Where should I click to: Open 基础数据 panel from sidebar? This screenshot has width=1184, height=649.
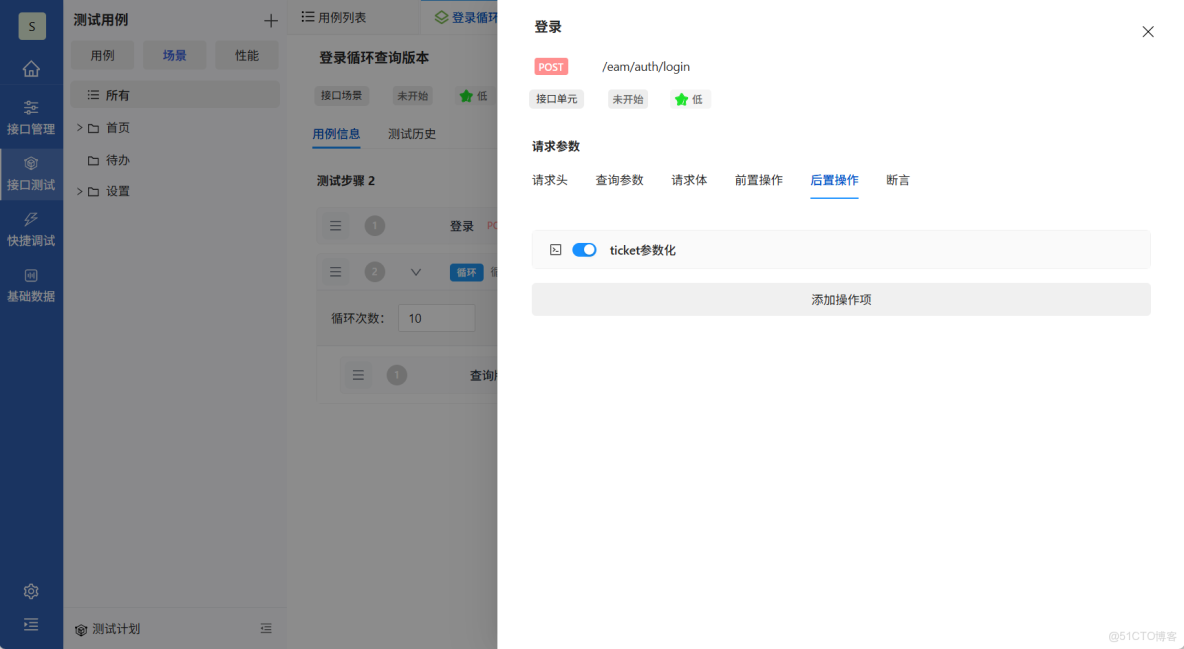(x=31, y=283)
